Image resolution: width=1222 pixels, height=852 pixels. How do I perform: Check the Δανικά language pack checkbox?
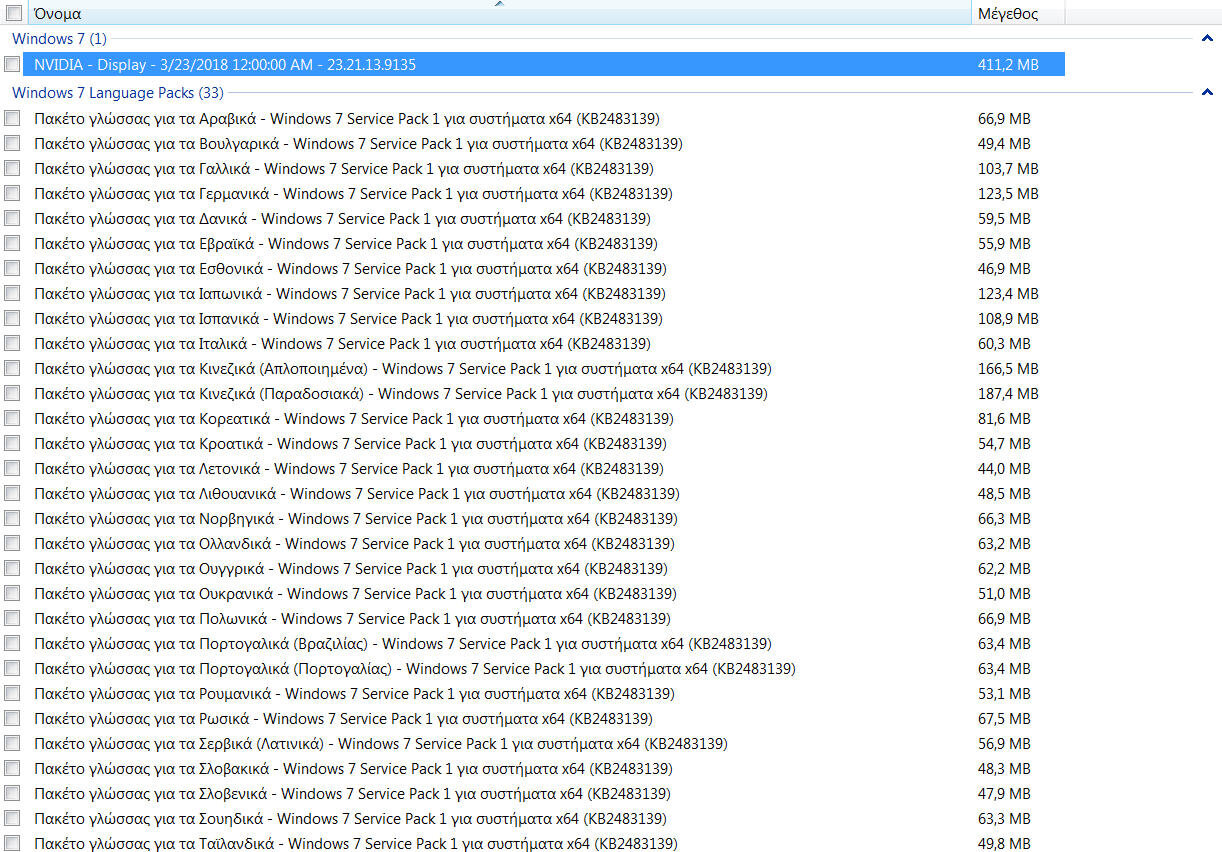[x=12, y=218]
